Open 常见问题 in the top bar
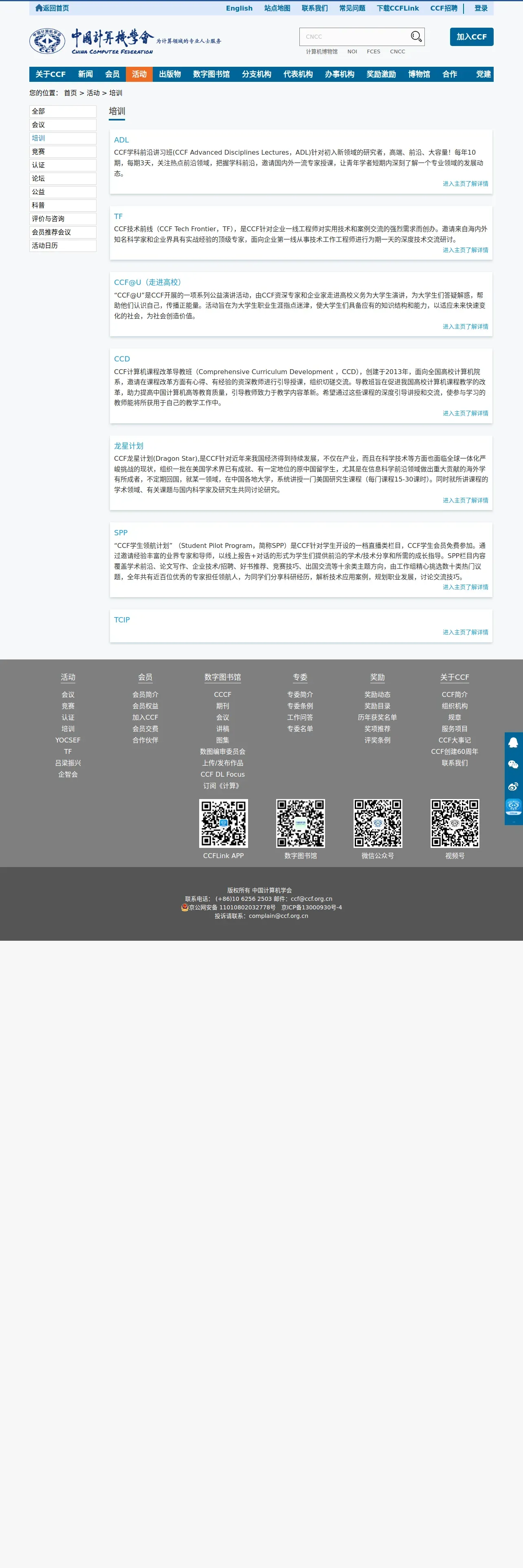 pos(352,8)
